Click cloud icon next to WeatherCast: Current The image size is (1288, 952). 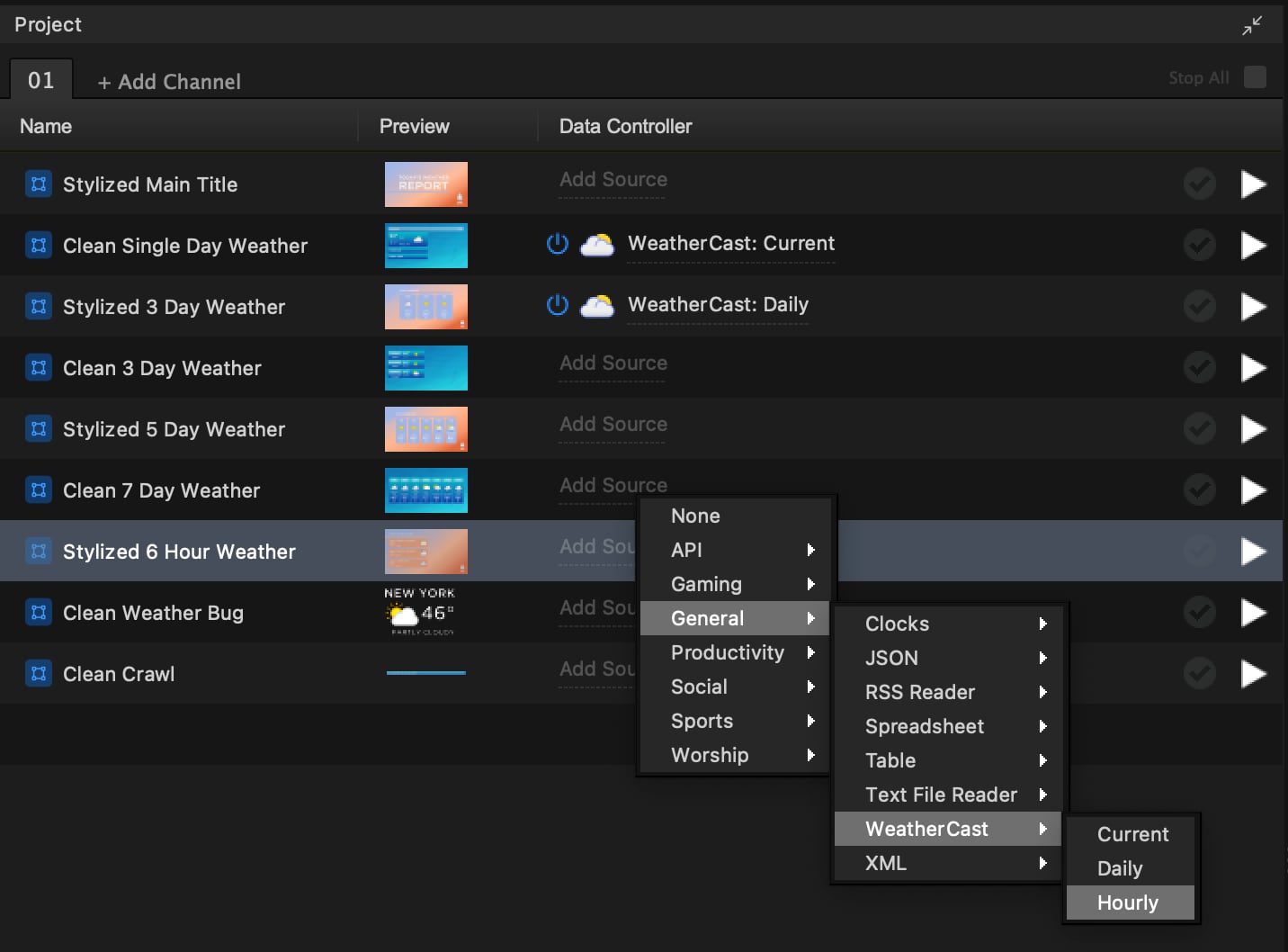(x=596, y=245)
